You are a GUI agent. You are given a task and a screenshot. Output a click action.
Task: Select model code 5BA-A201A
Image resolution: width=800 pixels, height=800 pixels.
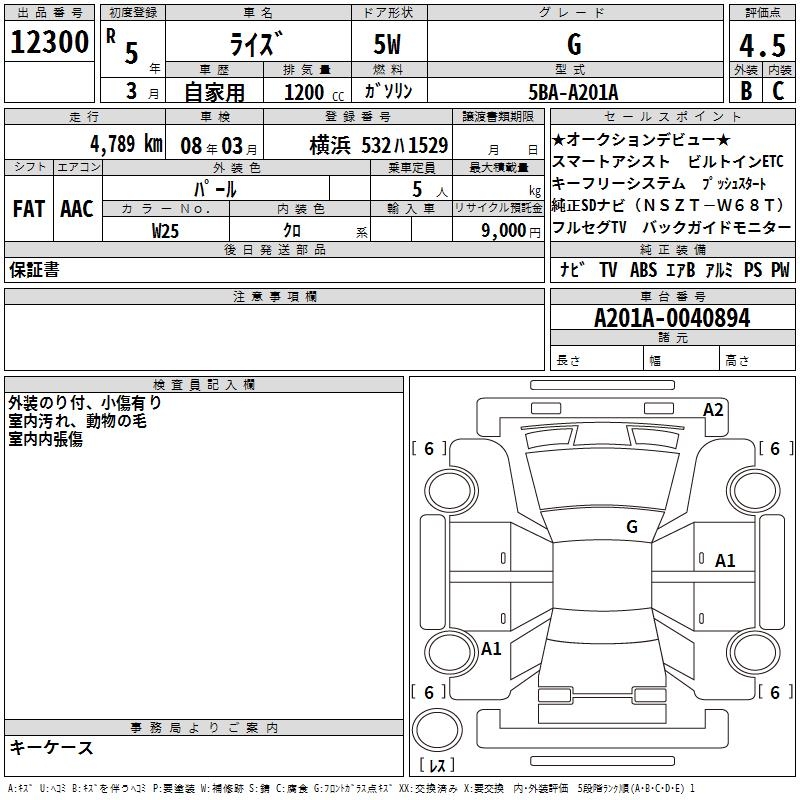(x=573, y=92)
